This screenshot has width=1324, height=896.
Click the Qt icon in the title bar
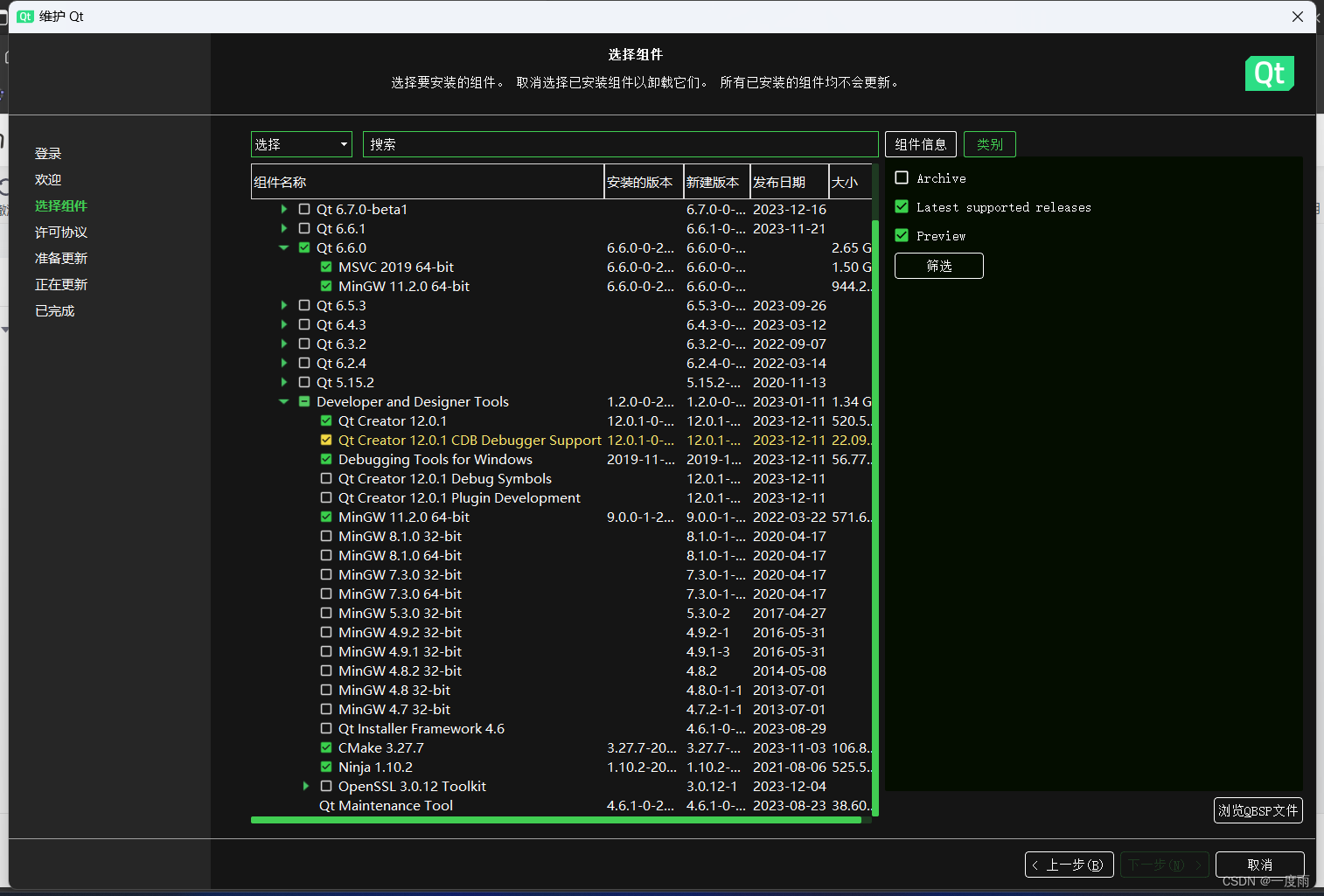(x=25, y=16)
